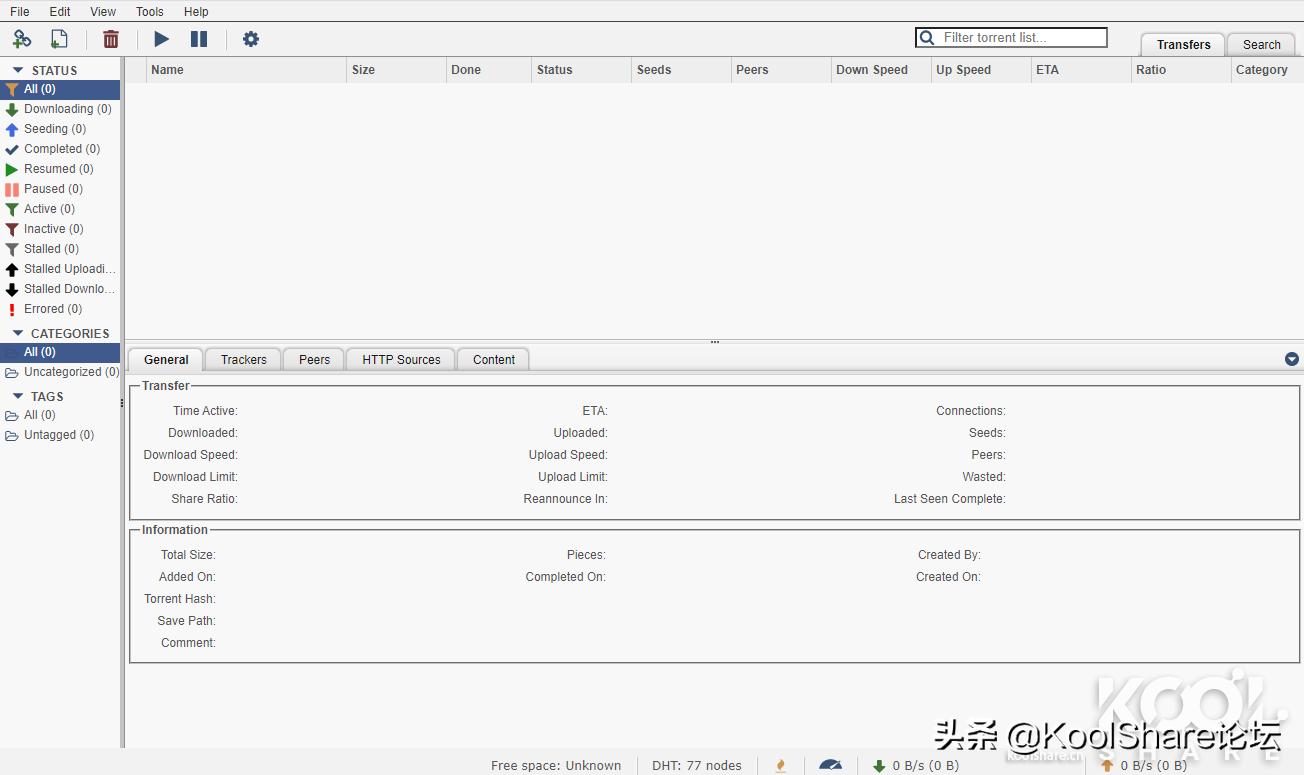Viewport: 1304px width, 775px height.
Task: Select the Paused status filter
Action: (x=60, y=189)
